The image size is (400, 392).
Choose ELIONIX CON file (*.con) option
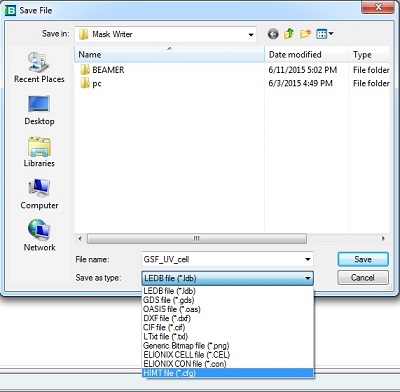(x=228, y=364)
